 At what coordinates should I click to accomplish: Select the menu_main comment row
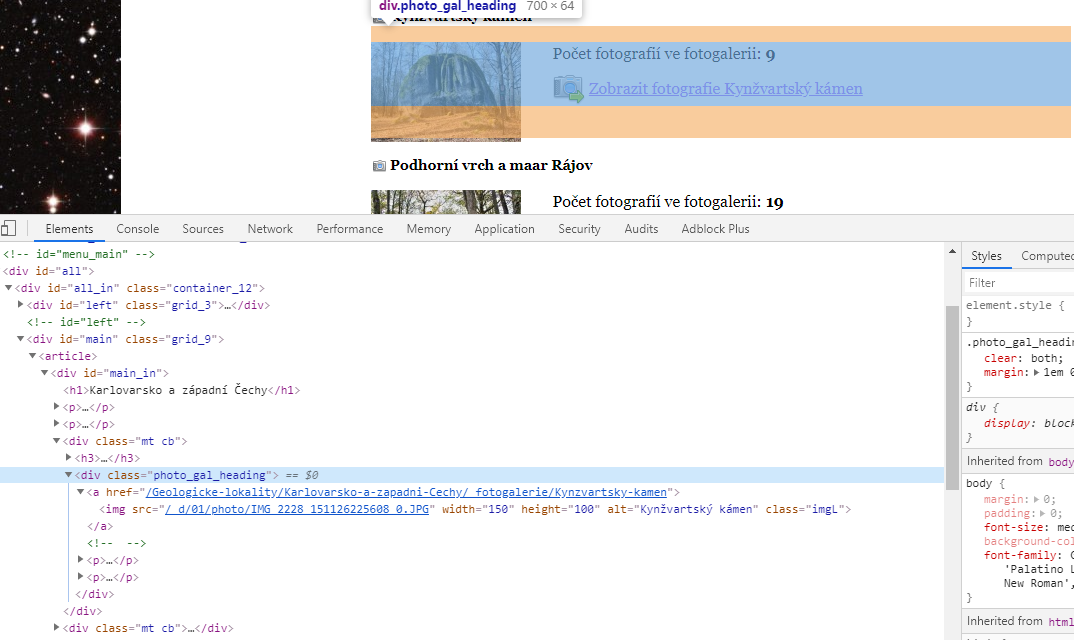[x=79, y=254]
